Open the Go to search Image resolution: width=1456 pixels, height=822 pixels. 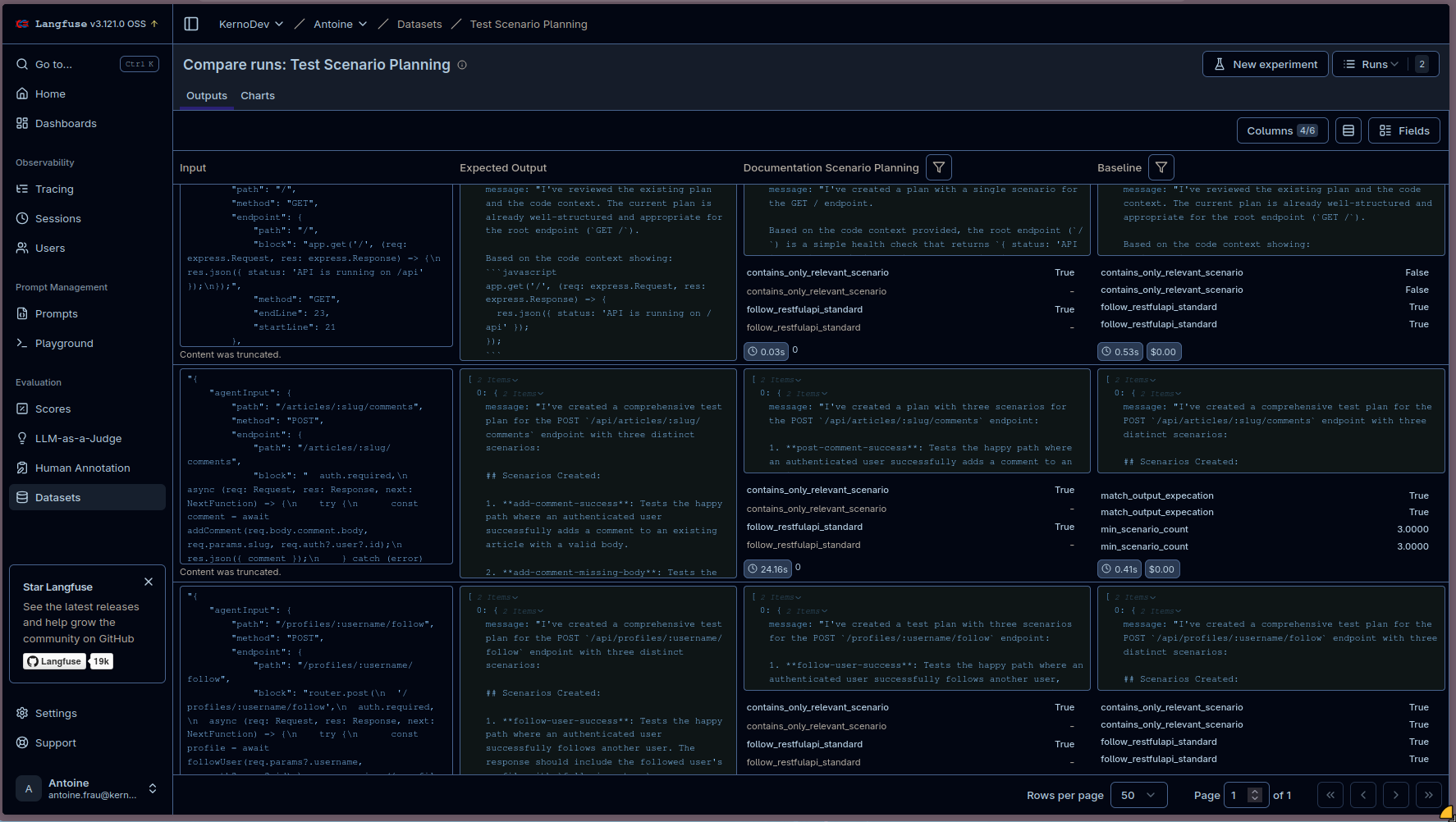[86, 64]
